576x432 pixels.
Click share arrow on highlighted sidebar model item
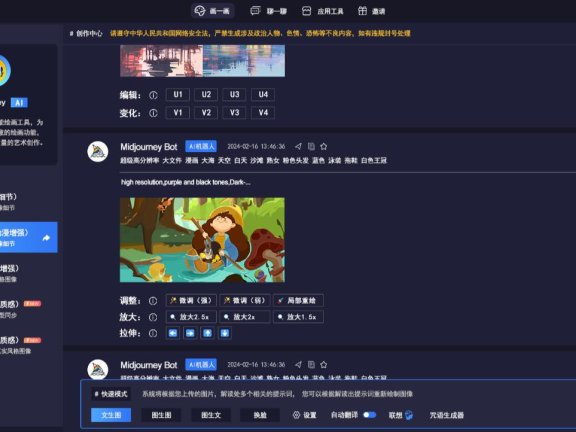pyautogui.click(x=46, y=238)
